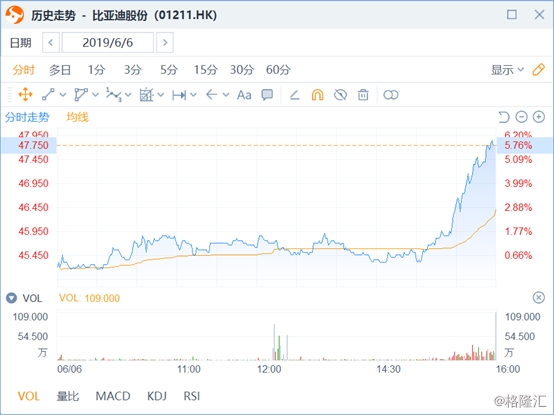Image resolution: width=554 pixels, height=415 pixels.
Task: Open range measurement tool dropdown arrow
Action: 193,95
